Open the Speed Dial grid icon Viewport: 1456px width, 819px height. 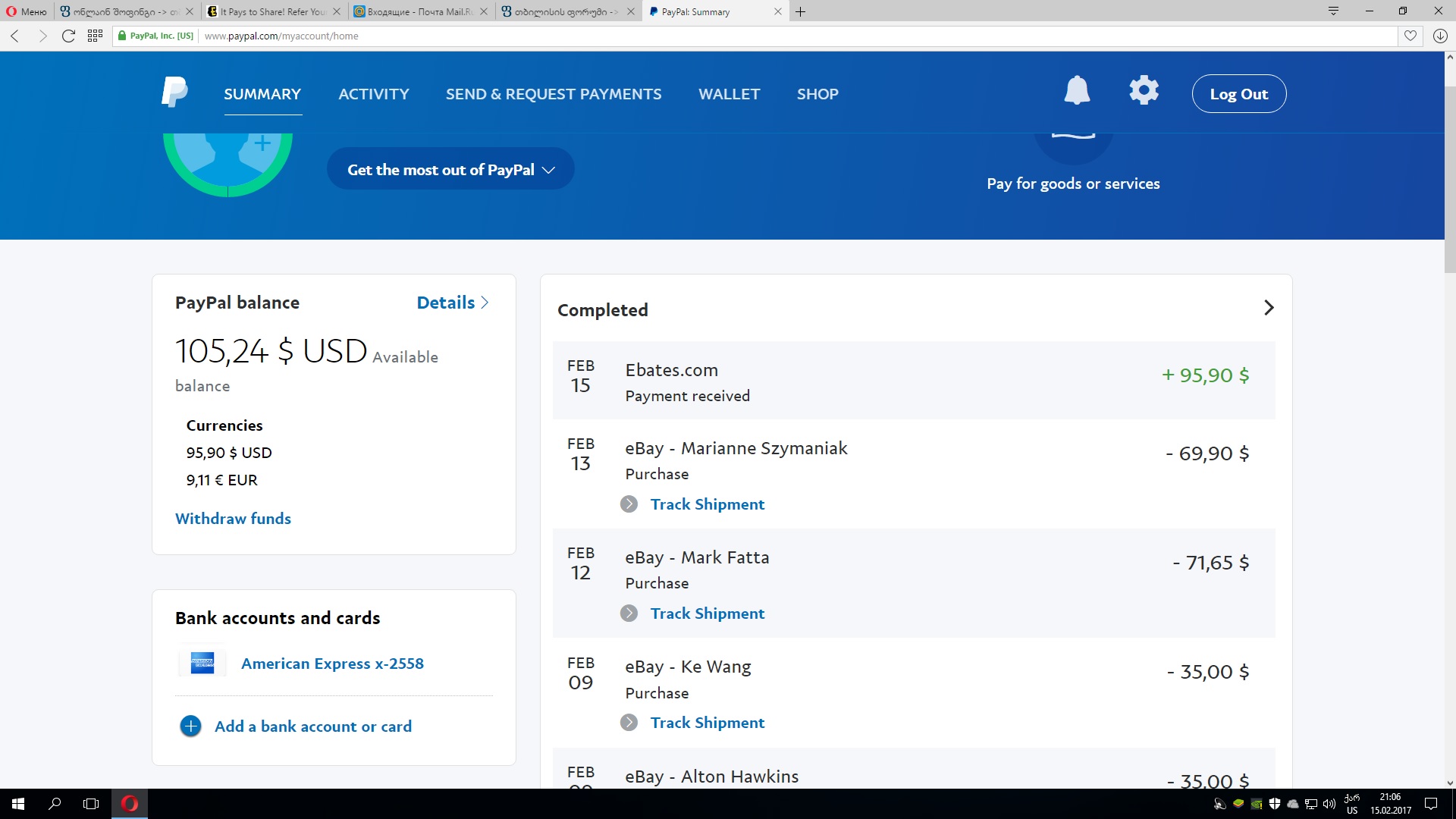click(95, 36)
